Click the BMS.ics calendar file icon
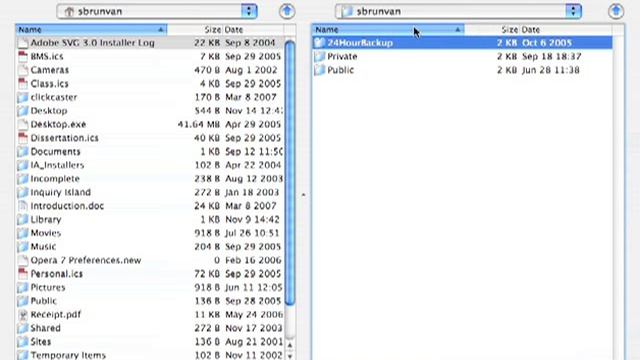The height and width of the screenshot is (360, 640). [23, 56]
